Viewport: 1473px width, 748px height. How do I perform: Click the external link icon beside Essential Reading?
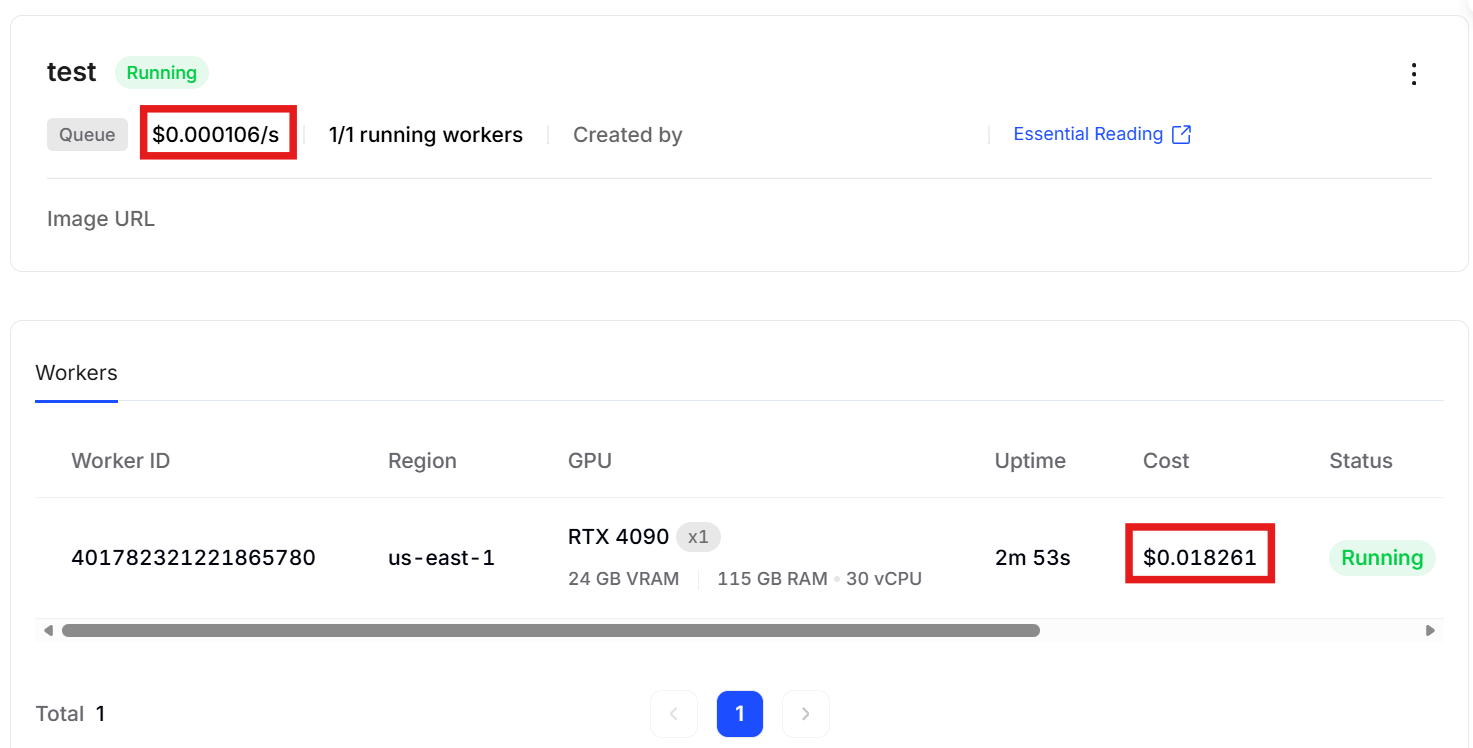point(1181,135)
